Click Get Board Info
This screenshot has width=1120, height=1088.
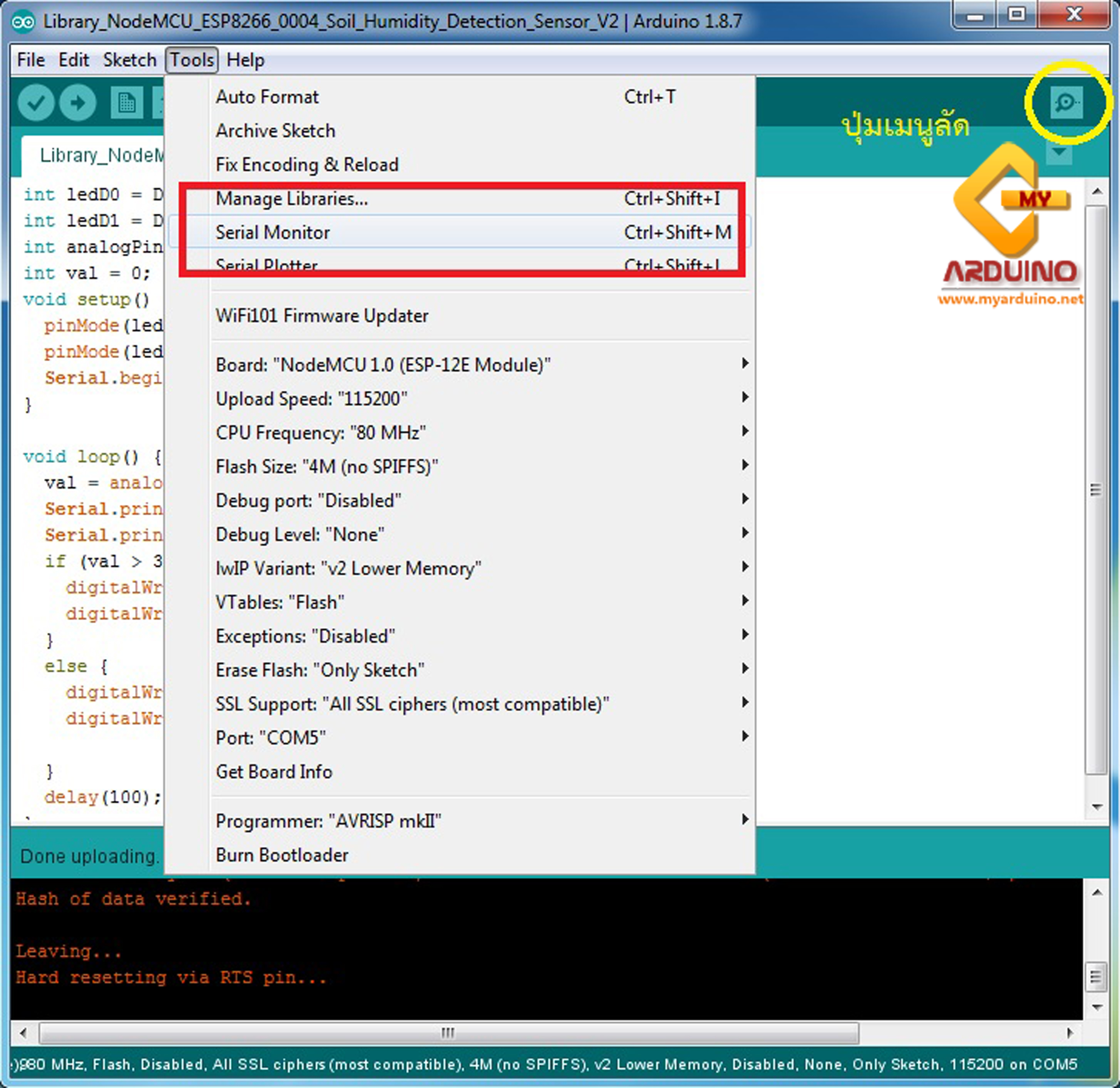tap(274, 772)
